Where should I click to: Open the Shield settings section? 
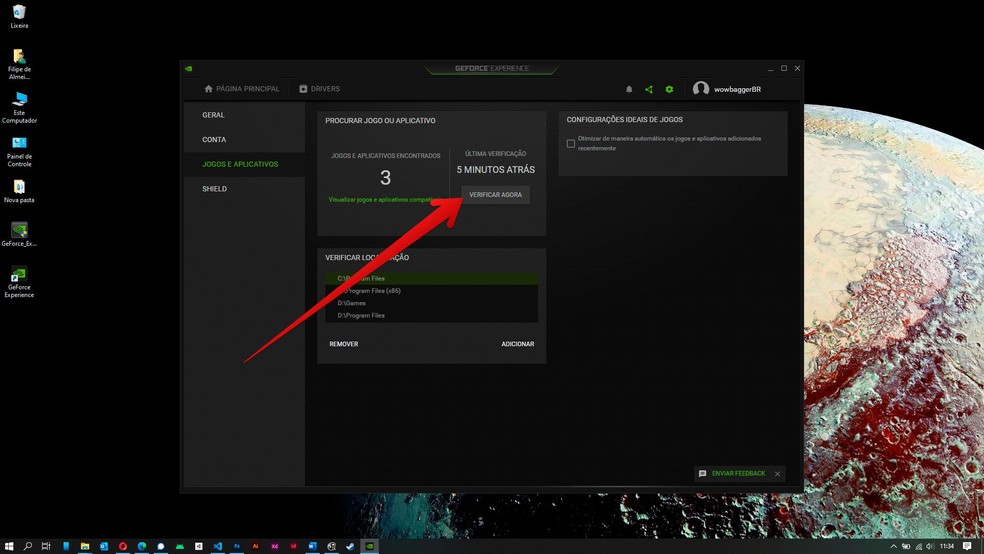tap(215, 189)
